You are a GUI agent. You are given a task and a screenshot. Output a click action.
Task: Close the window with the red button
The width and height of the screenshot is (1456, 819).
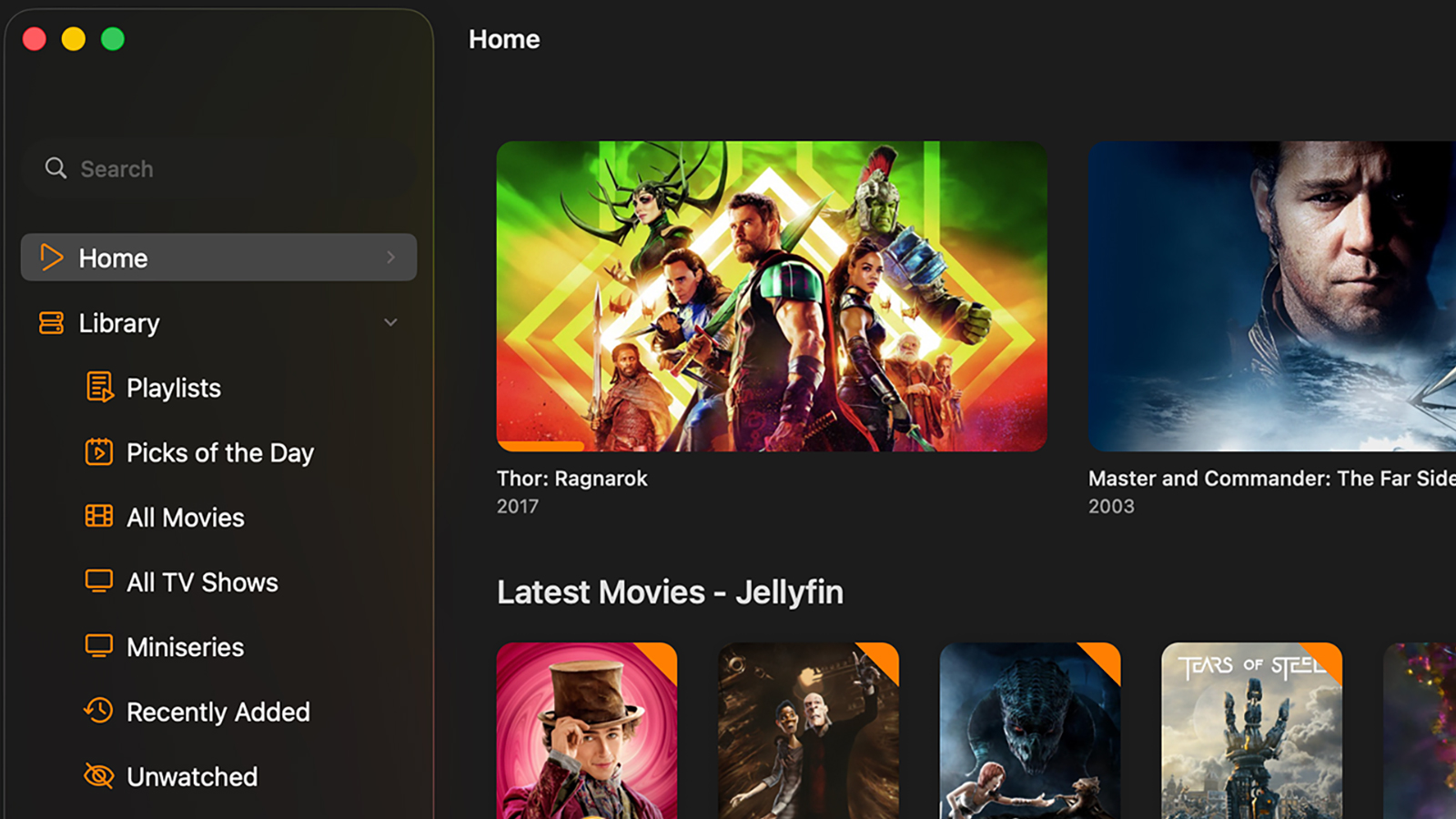pos(35,39)
